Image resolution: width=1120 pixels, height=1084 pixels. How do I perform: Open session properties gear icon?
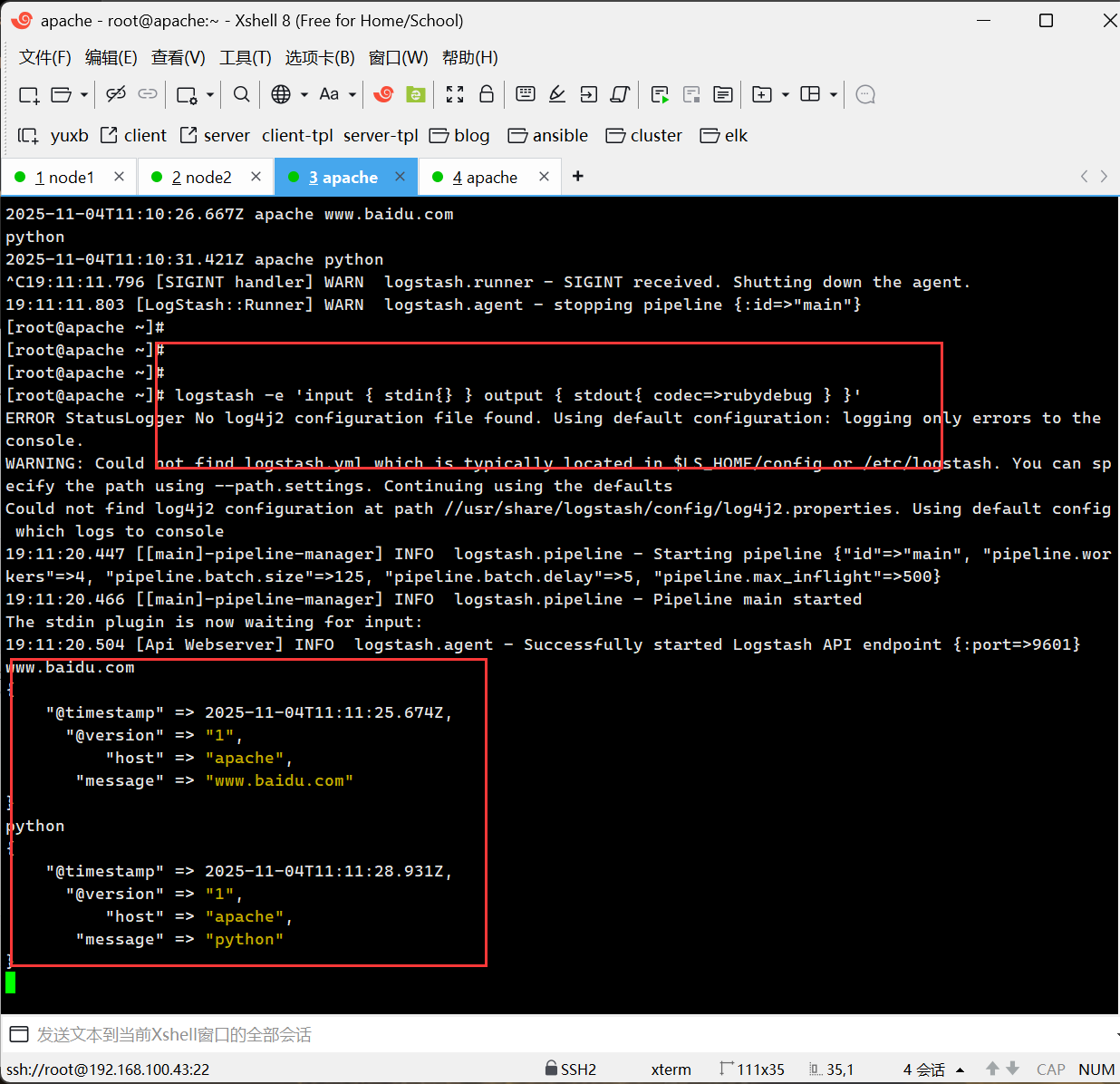(188, 94)
